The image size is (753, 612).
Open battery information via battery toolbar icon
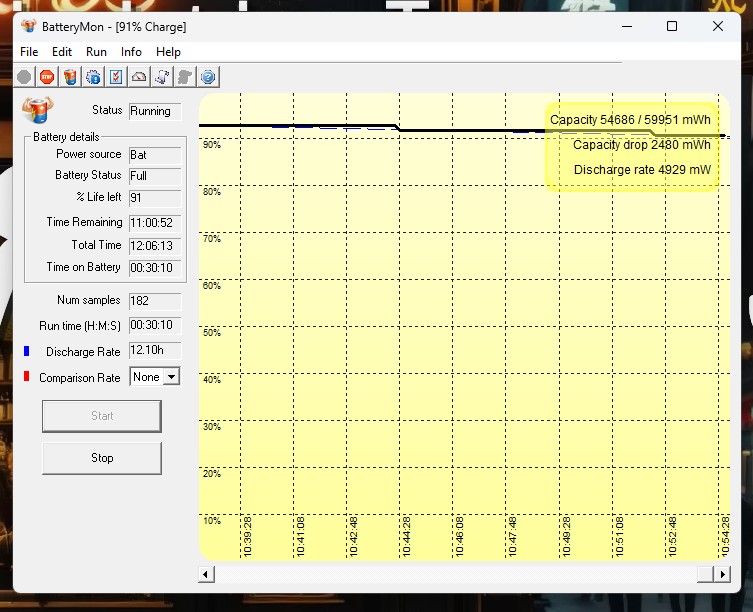70,77
